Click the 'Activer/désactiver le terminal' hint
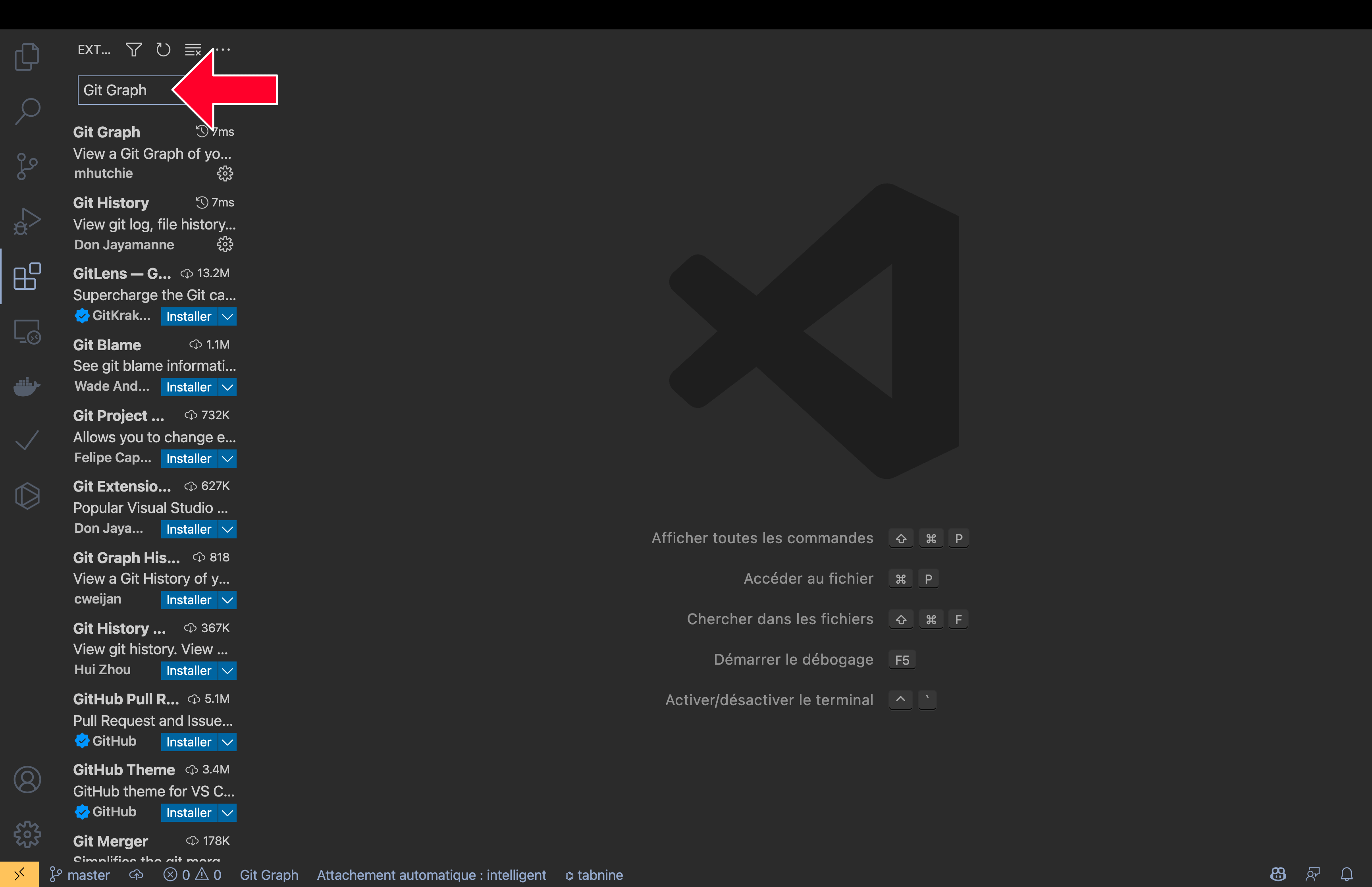The height and width of the screenshot is (887, 1372). tap(769, 700)
